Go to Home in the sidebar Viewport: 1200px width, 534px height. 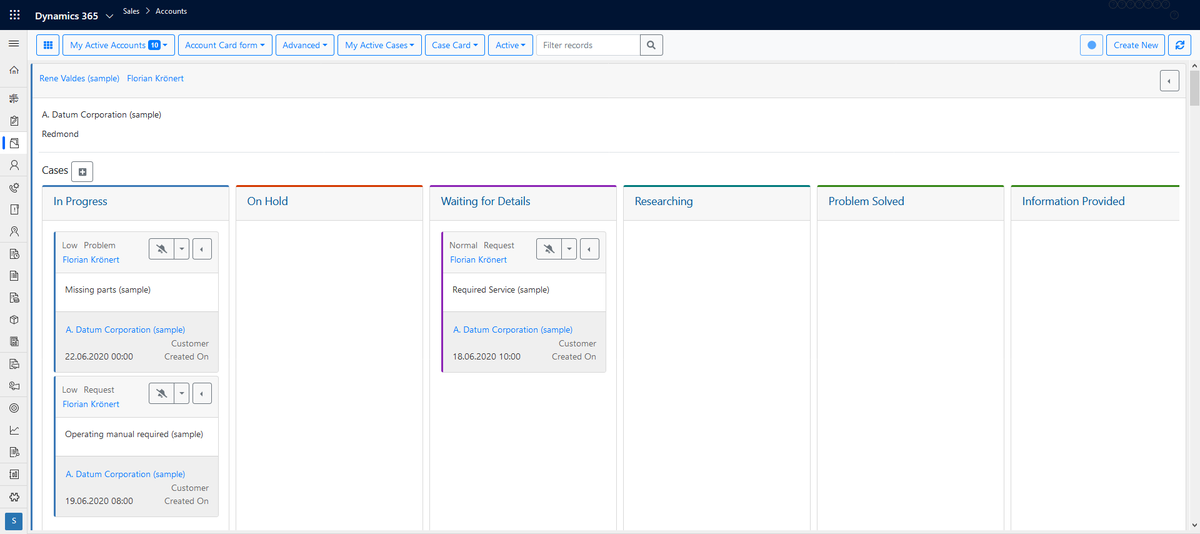(x=14, y=71)
